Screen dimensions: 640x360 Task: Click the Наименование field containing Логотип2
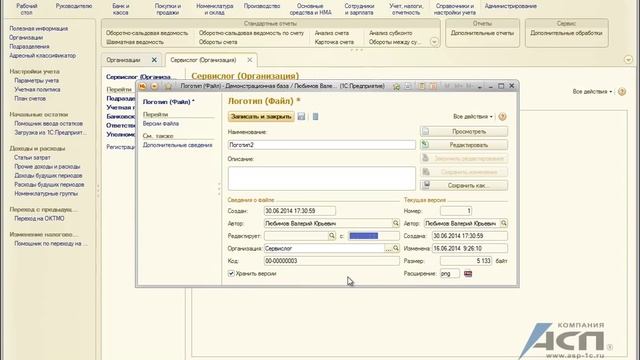[322, 145]
